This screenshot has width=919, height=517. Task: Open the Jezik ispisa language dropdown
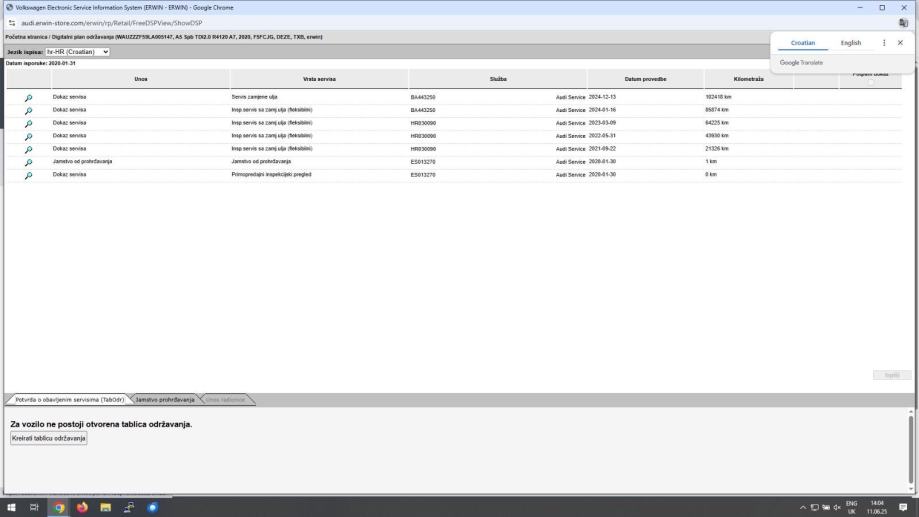point(77,52)
